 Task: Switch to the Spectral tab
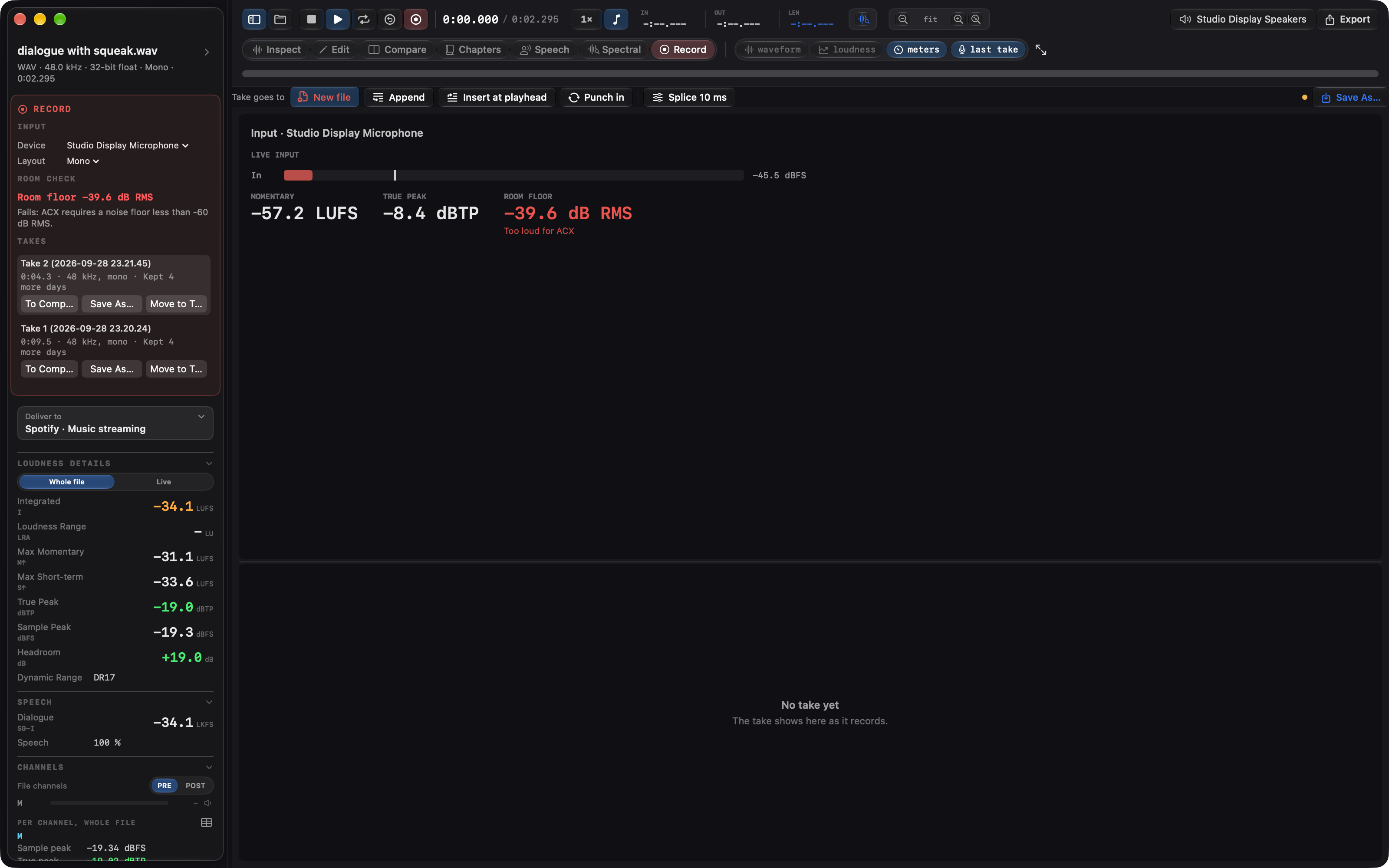click(614, 50)
